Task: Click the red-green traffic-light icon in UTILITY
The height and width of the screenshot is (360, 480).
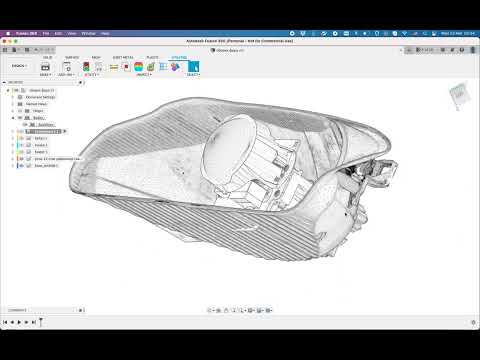Action: [x=86, y=67]
